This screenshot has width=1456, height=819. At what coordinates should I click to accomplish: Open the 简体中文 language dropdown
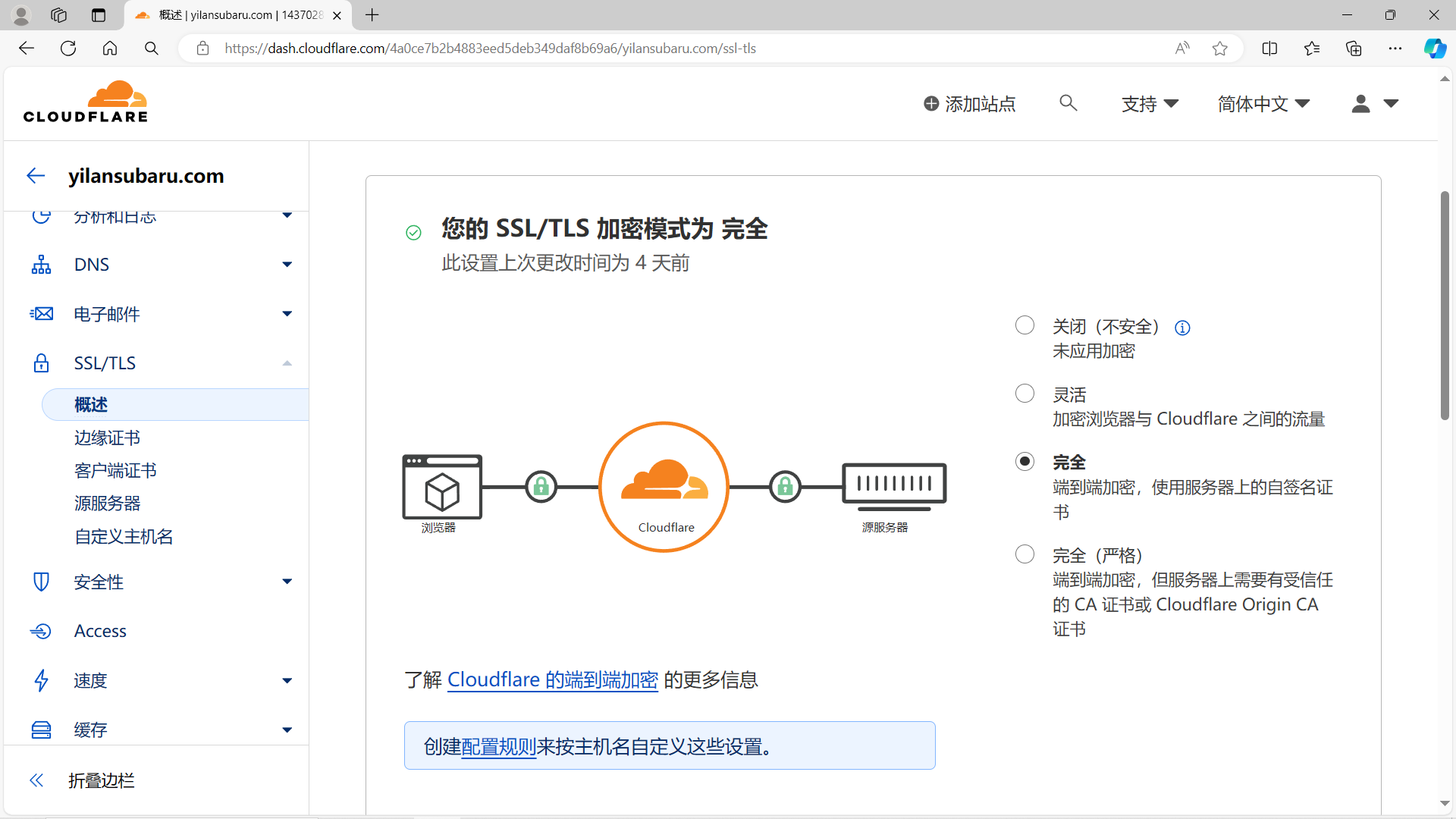click(1263, 104)
